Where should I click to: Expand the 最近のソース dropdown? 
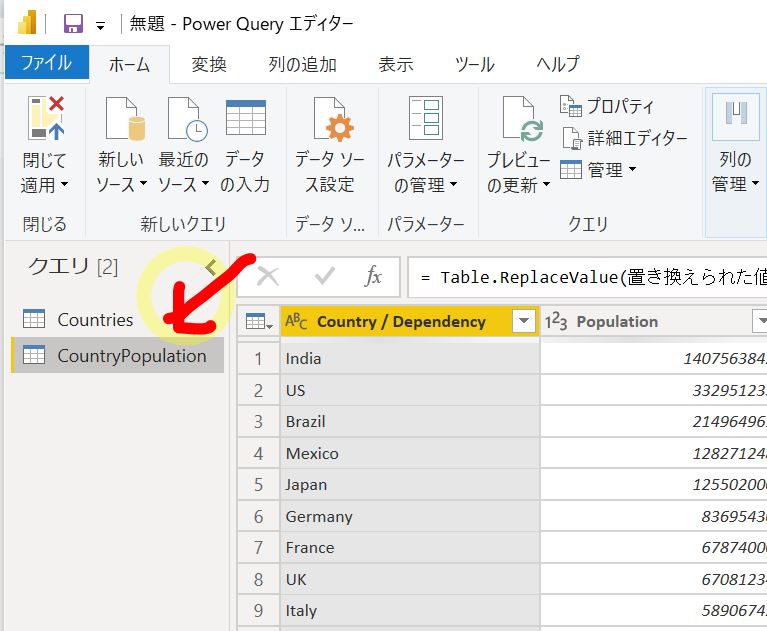coord(205,183)
